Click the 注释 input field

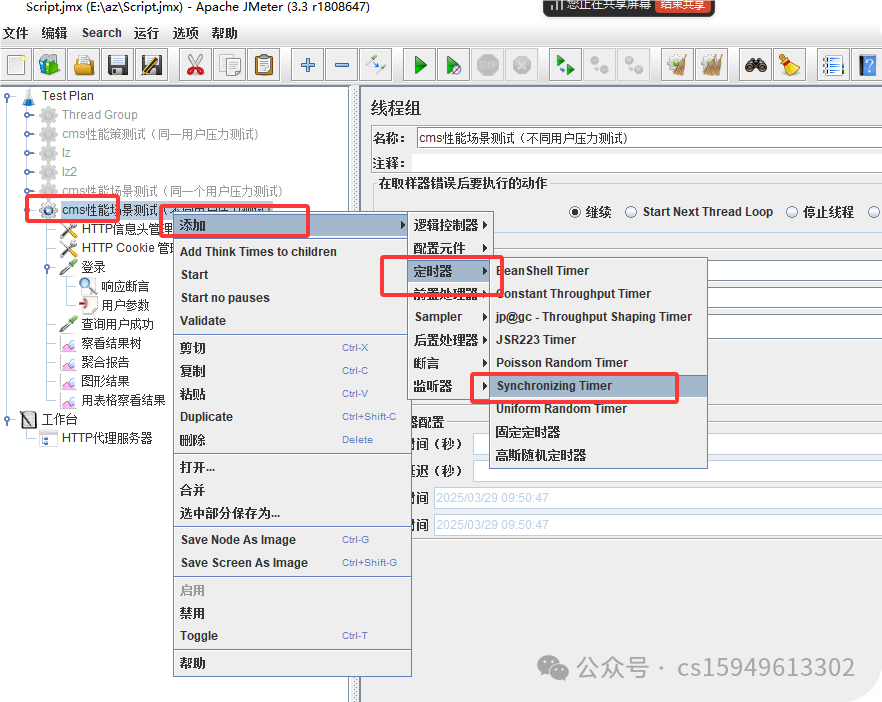coord(646,163)
